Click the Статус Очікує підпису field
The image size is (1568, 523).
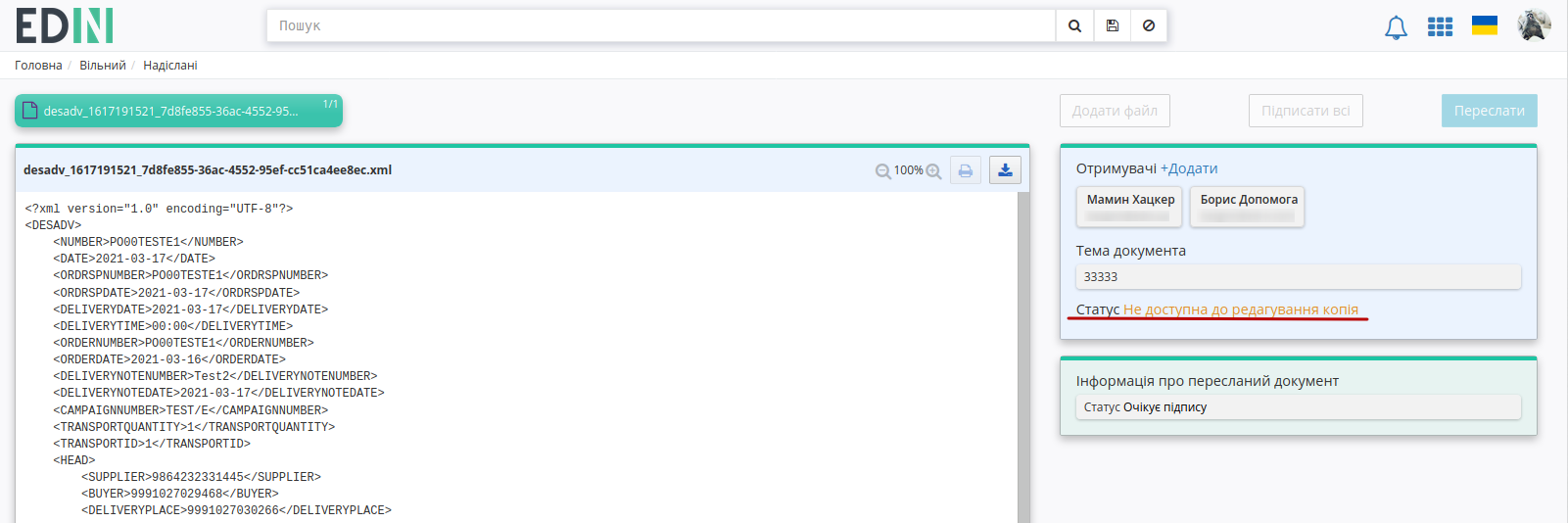pos(1298,406)
